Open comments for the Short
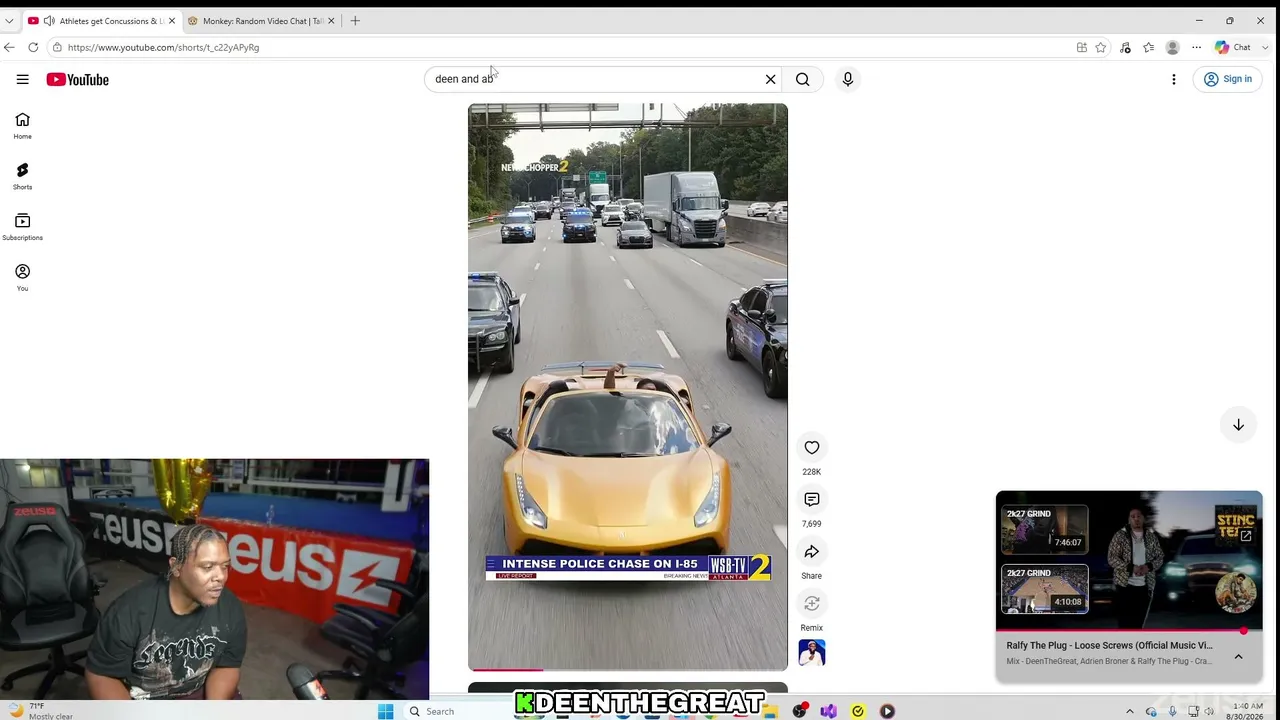Viewport: 1280px width, 720px height. 811,500
